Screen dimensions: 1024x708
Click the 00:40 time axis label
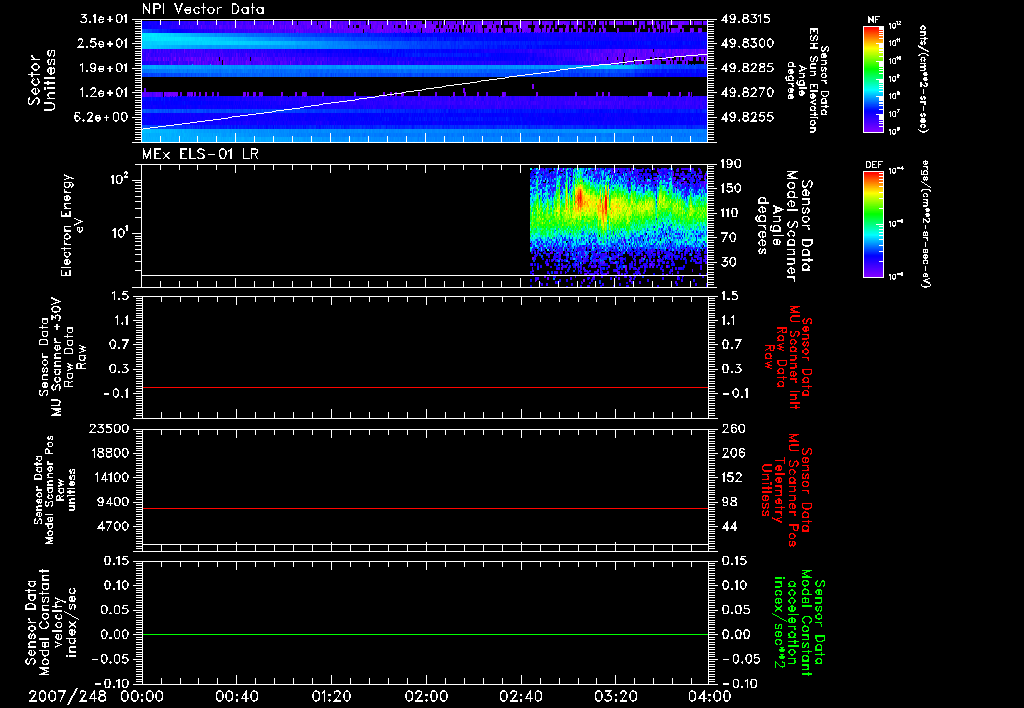pos(236,696)
